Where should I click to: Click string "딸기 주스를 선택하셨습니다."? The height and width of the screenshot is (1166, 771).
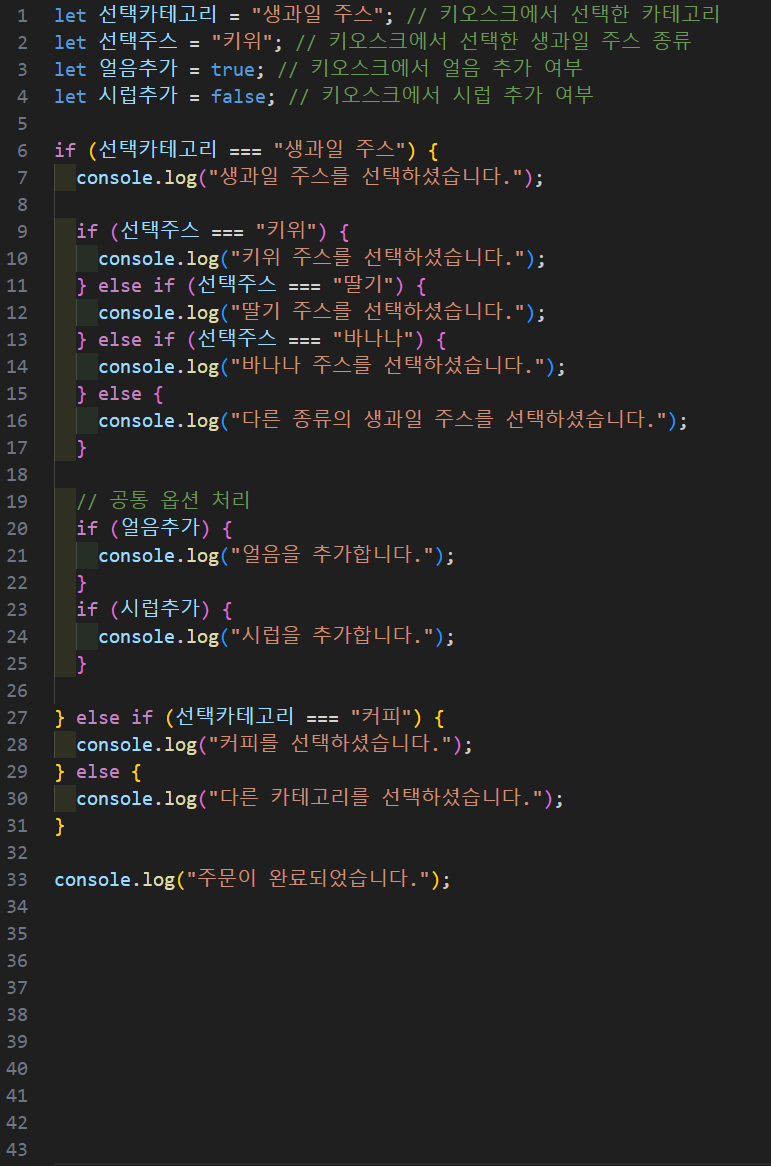[x=377, y=312]
